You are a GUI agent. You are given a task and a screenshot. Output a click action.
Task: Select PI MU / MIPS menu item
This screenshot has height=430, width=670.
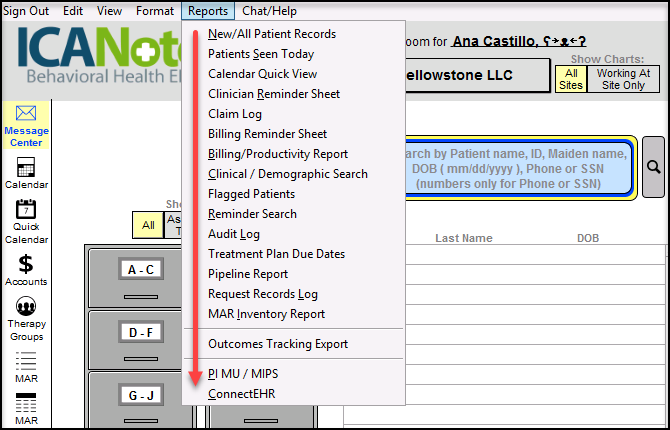pyautogui.click(x=243, y=374)
